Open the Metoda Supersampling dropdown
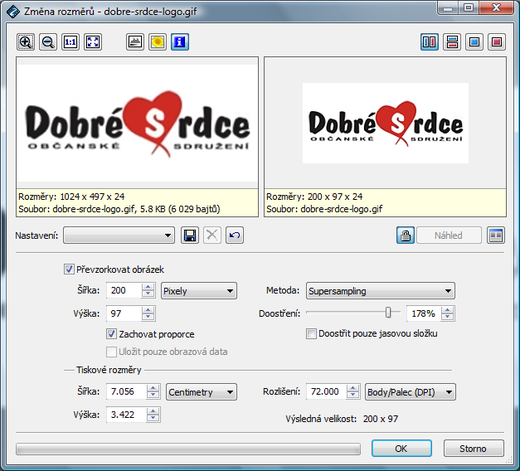Screen dimensions: 520x471 tap(380, 291)
